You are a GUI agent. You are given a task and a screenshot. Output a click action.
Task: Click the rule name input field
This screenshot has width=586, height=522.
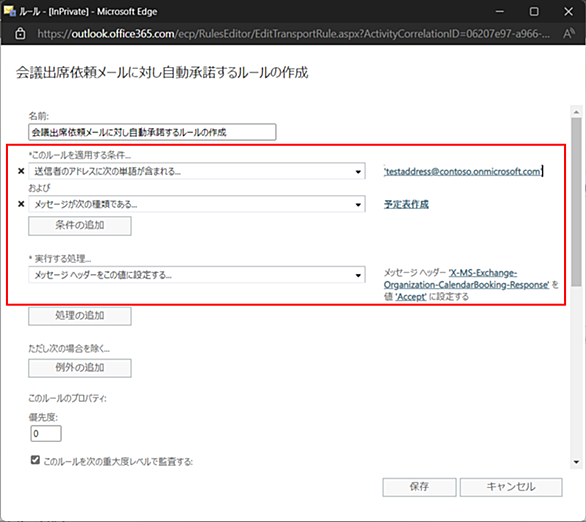pyautogui.click(x=152, y=132)
